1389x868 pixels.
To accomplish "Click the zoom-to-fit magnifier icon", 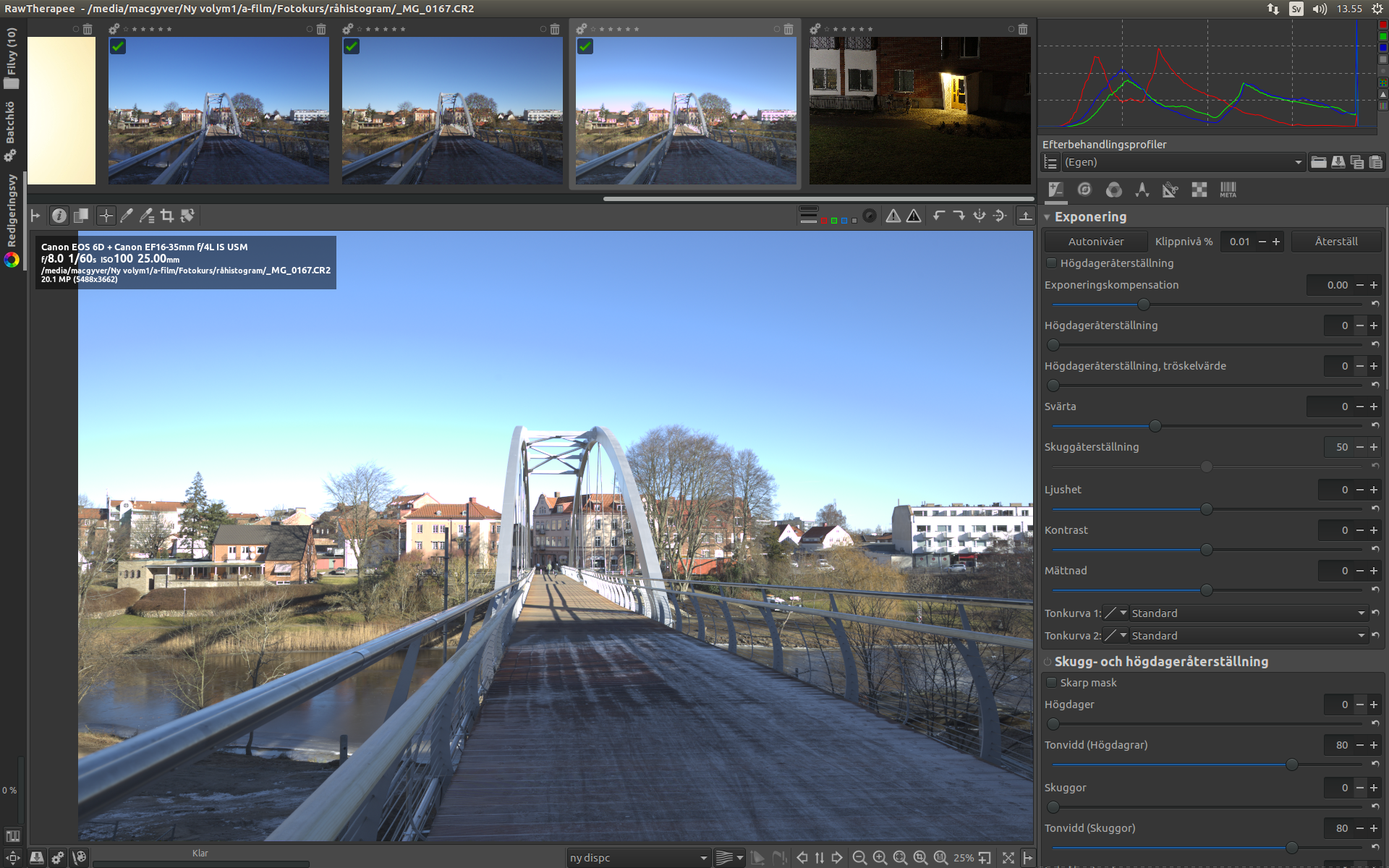I will coord(900,858).
